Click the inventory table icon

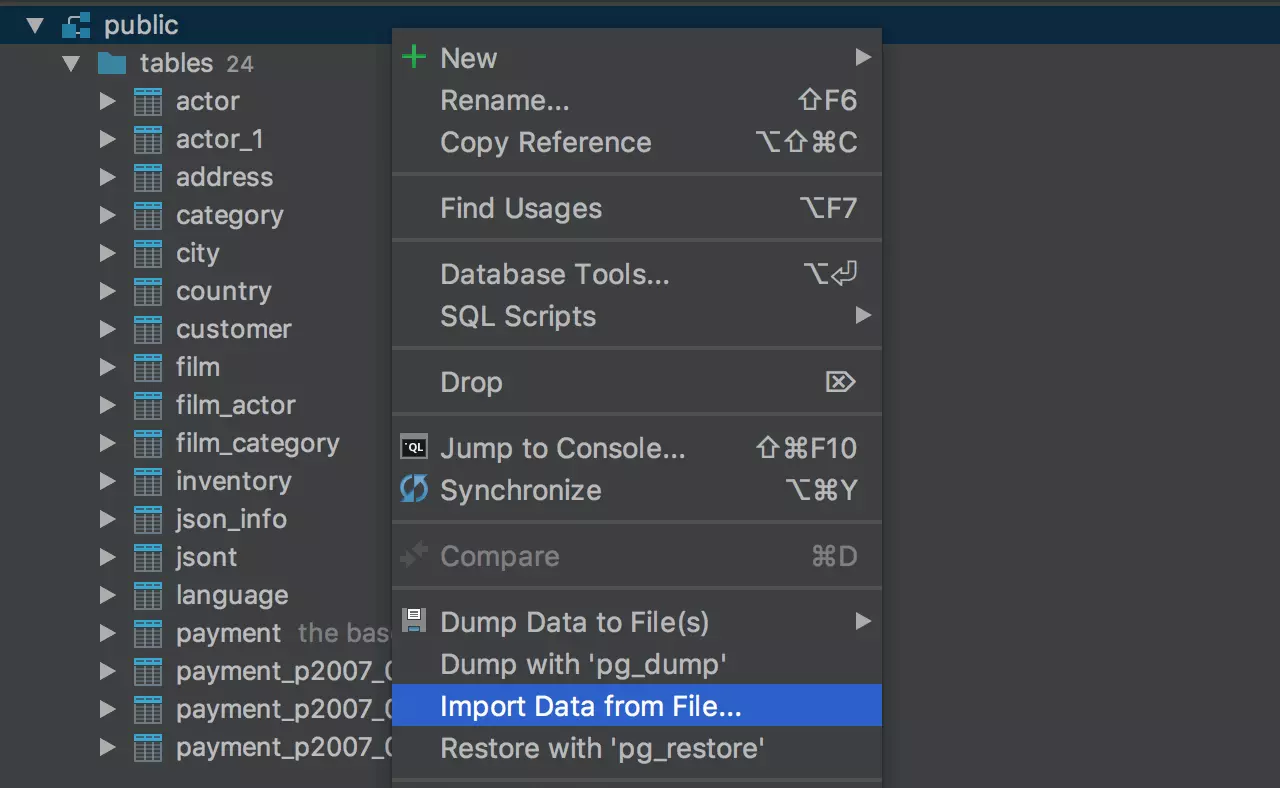[148, 482]
